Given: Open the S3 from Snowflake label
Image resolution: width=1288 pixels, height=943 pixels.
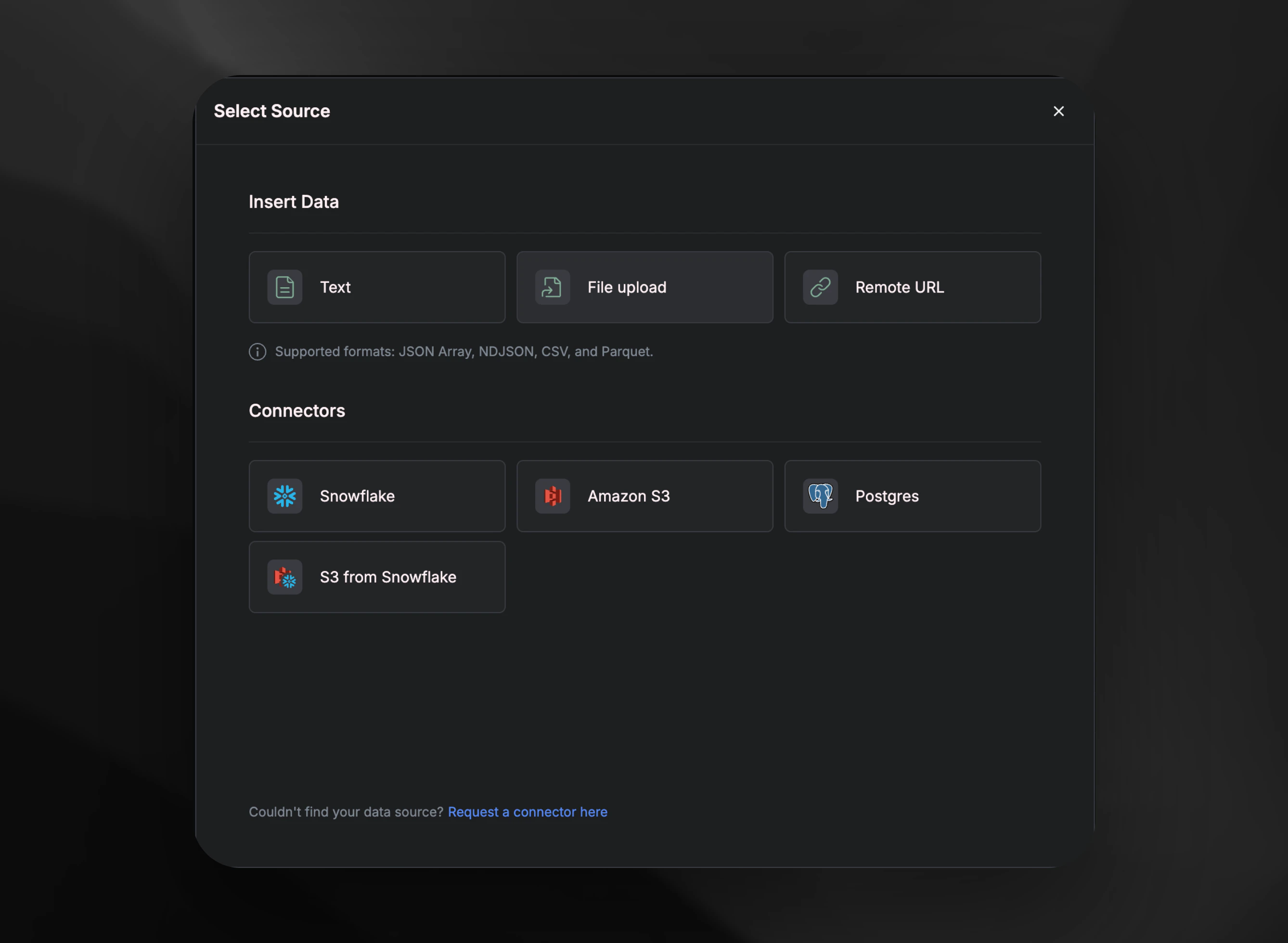Looking at the screenshot, I should click(387, 577).
